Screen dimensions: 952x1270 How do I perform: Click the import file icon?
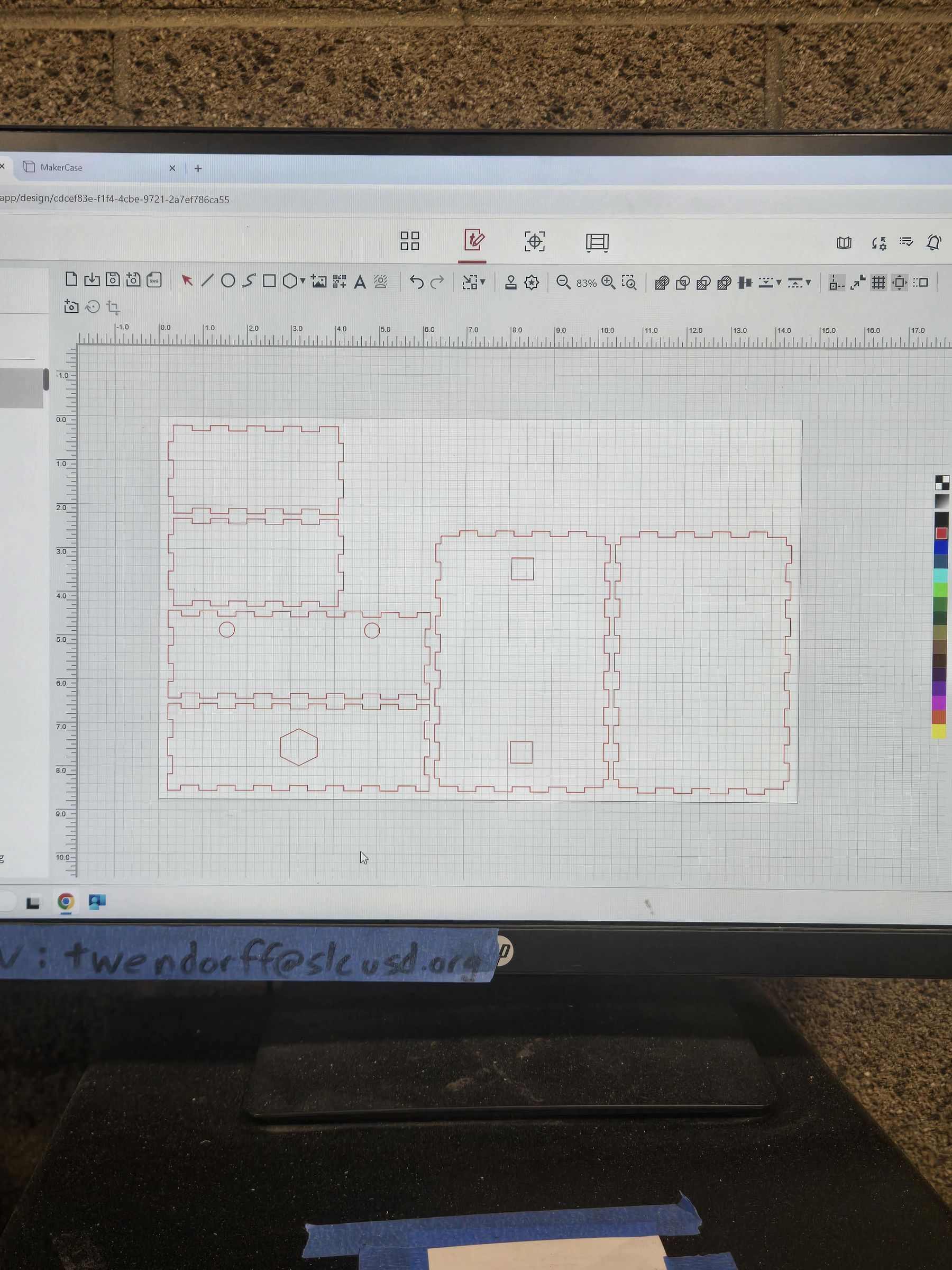tap(92, 279)
